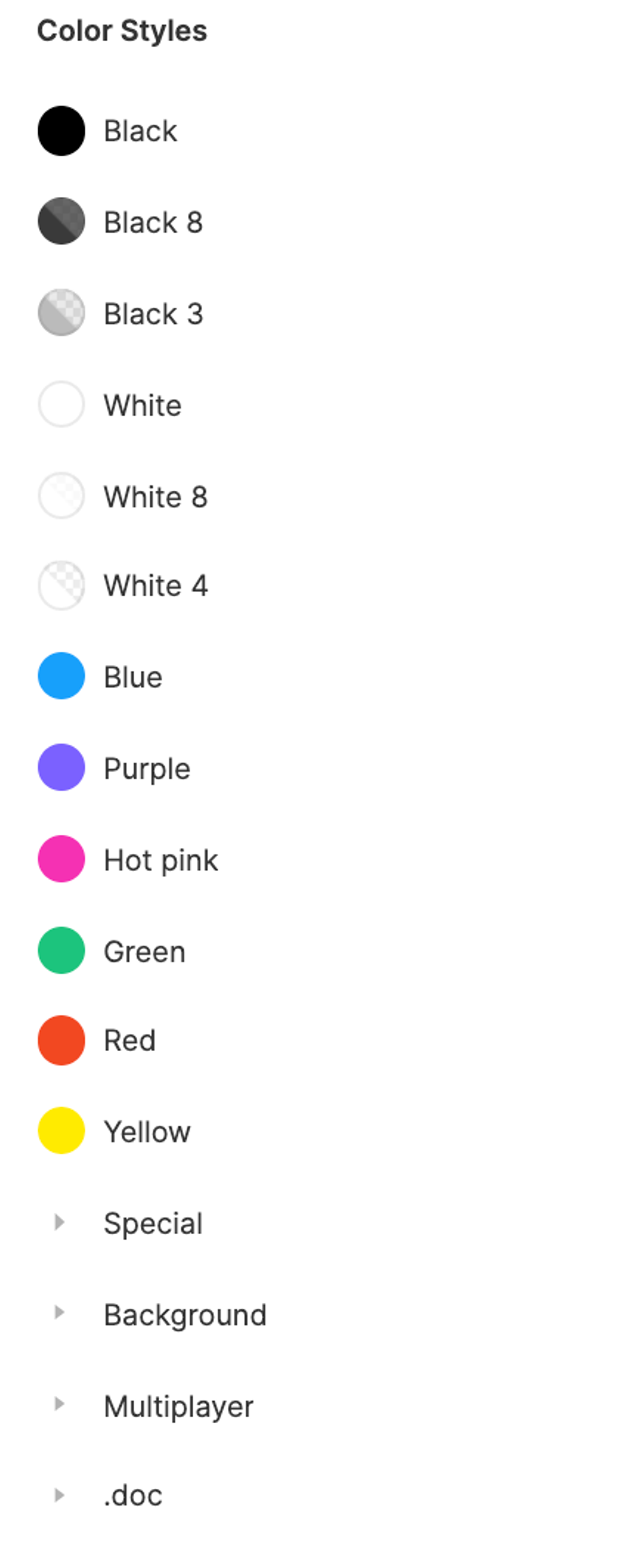Screen dimensions: 620x1568
Task: Click the White 4 transparent swatch
Action: (61, 586)
